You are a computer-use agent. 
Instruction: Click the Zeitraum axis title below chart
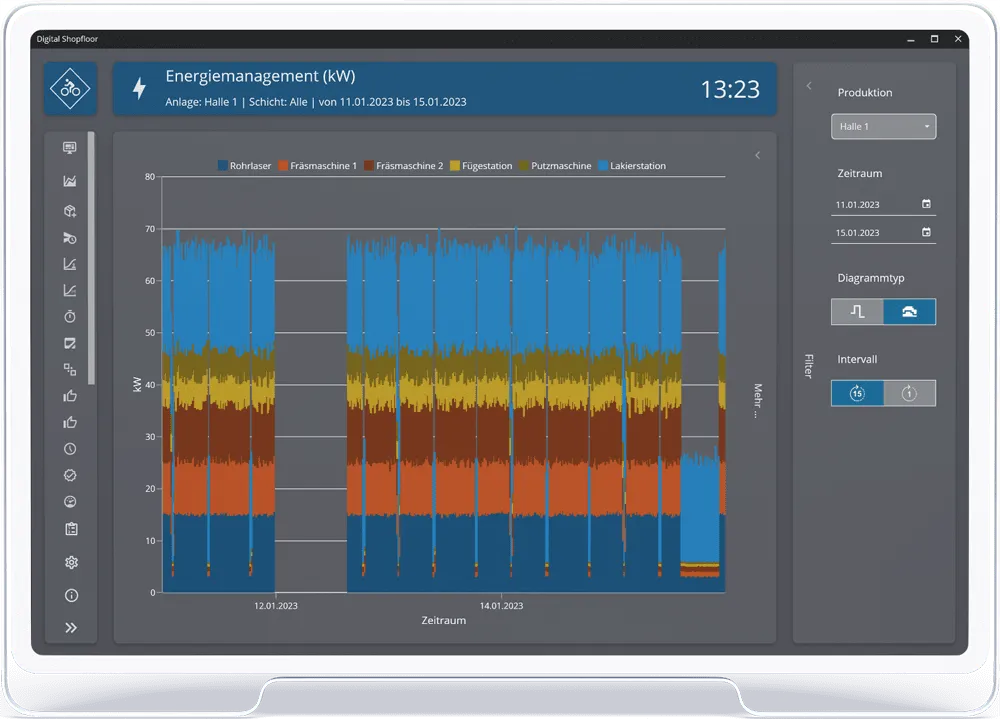click(444, 620)
